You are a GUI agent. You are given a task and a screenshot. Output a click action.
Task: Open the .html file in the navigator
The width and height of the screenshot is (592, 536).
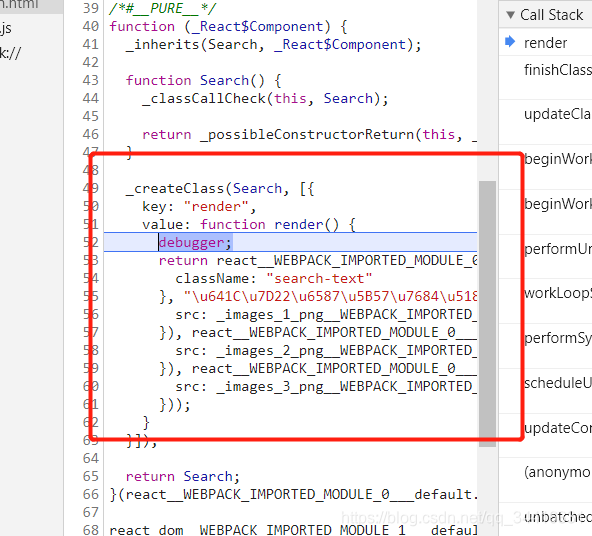19,5
